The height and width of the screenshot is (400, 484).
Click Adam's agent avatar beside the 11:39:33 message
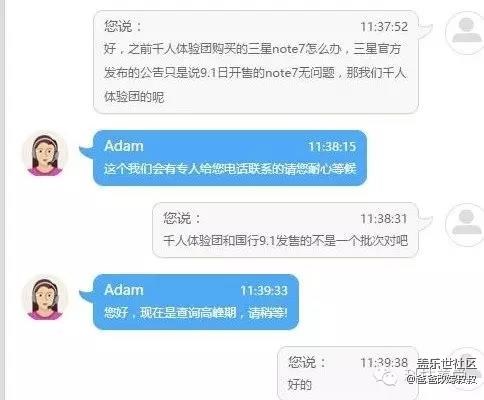click(x=45, y=298)
